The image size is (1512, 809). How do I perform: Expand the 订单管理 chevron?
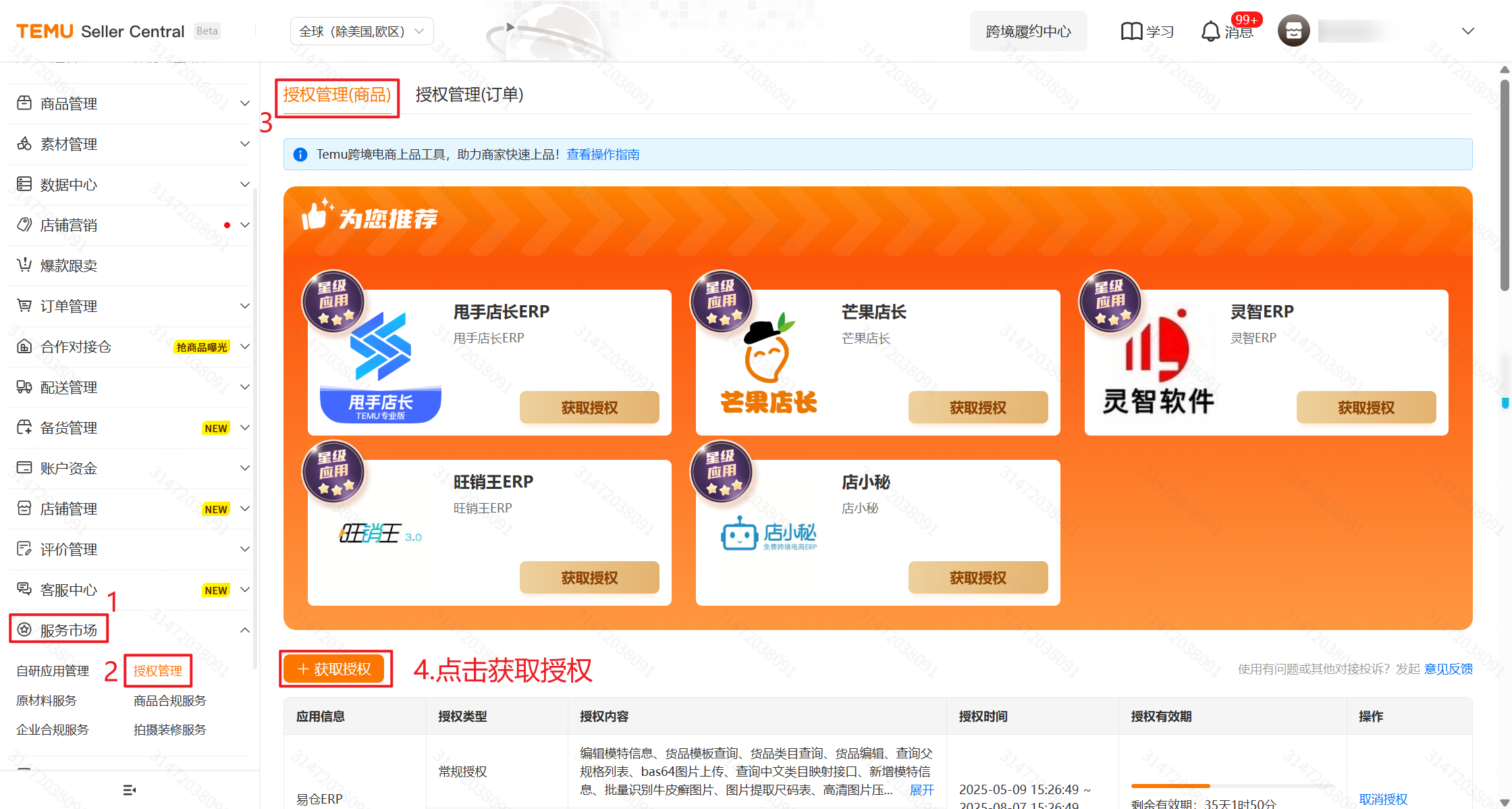[x=245, y=306]
